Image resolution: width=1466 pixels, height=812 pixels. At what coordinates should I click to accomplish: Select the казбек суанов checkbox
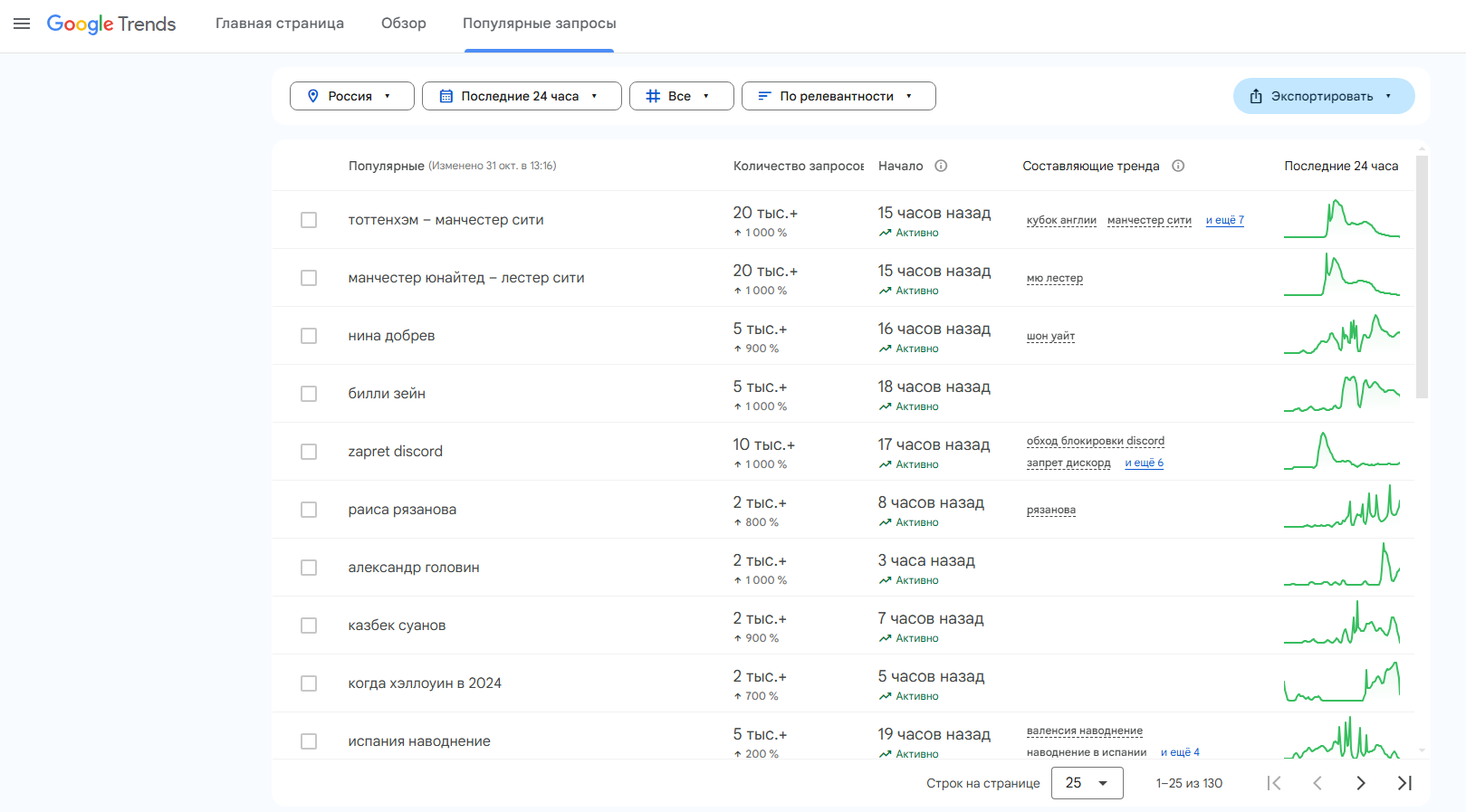pos(309,626)
